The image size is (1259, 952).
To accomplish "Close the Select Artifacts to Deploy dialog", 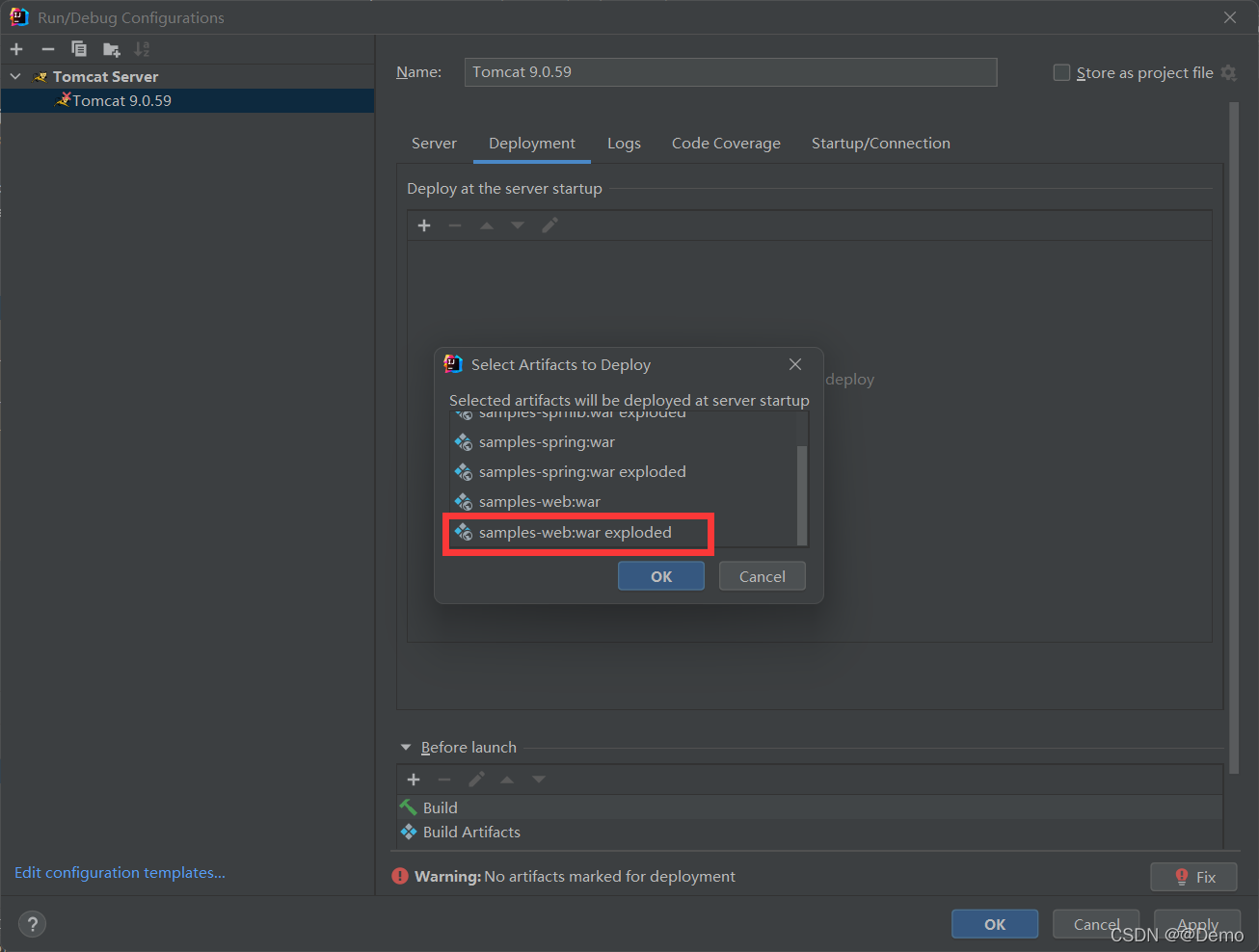I will pyautogui.click(x=795, y=364).
